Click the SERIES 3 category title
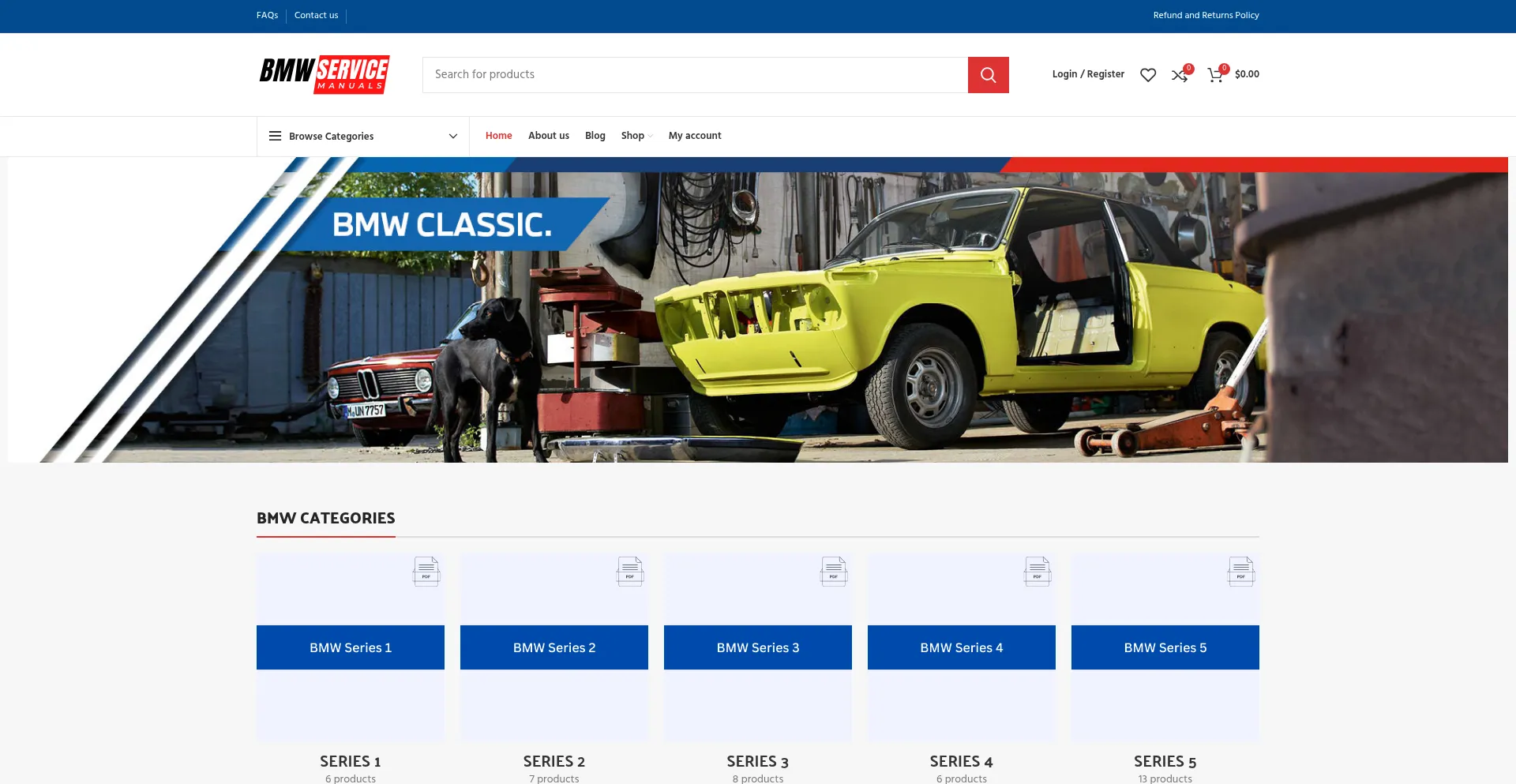This screenshot has height=784, width=1516. click(758, 761)
